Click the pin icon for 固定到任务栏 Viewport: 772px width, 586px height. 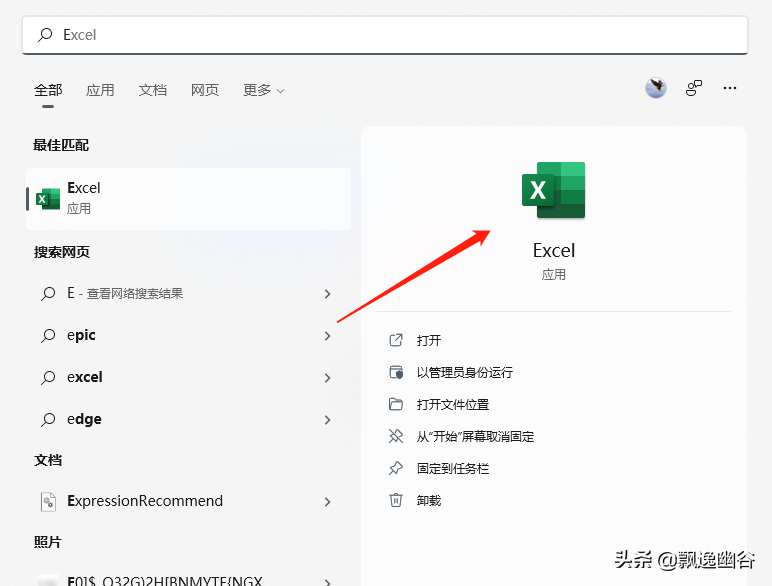click(396, 468)
